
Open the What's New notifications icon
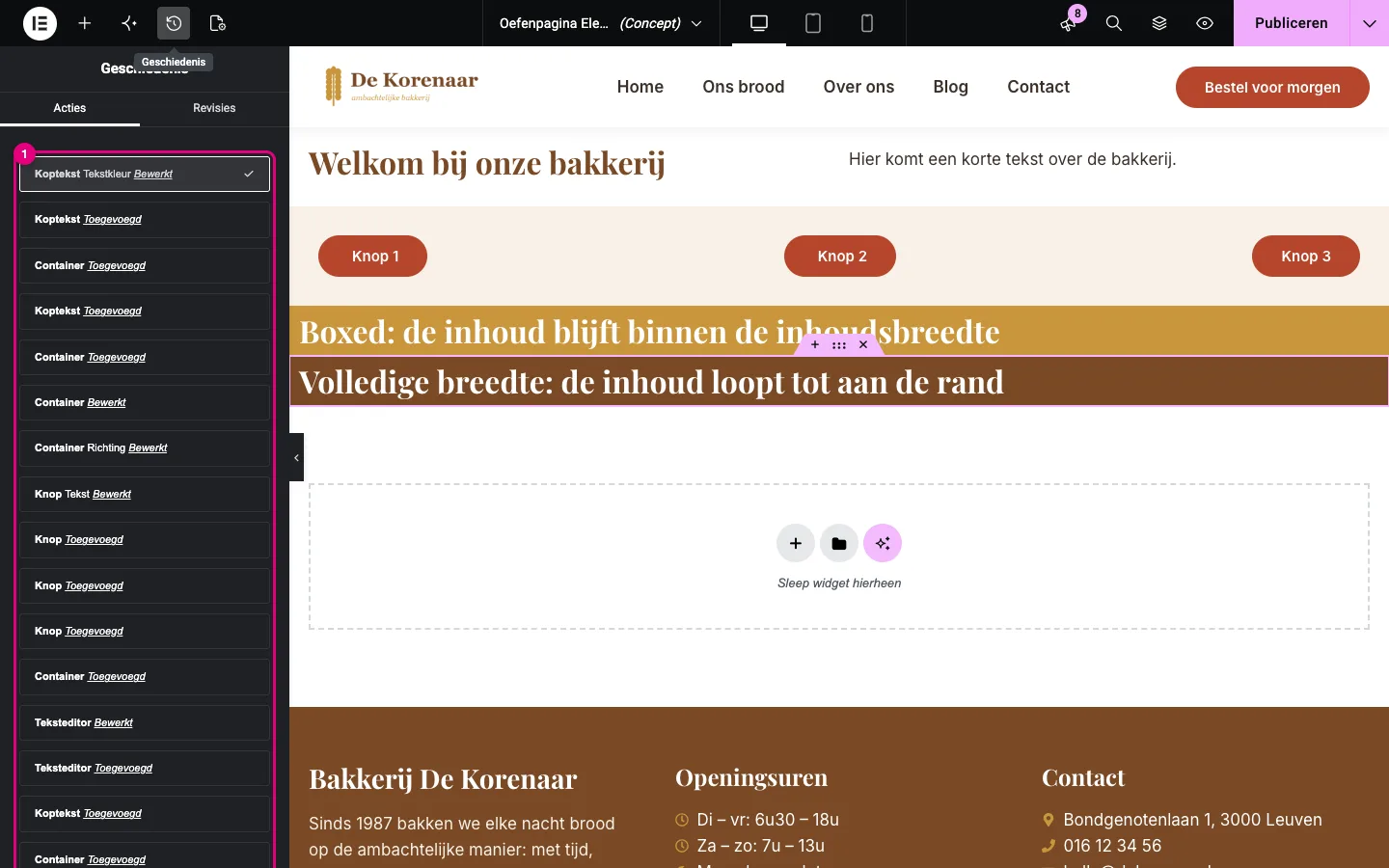tap(1069, 23)
